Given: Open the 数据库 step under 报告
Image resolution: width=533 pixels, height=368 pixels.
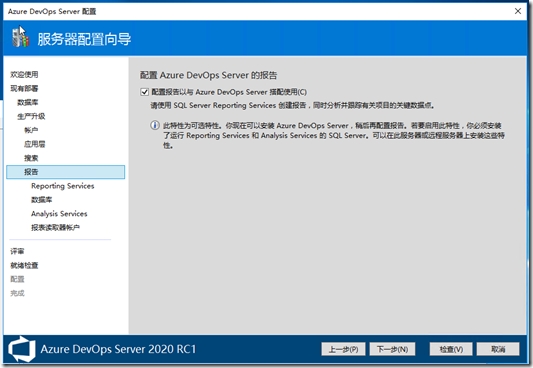Looking at the screenshot, I should tap(42, 200).
